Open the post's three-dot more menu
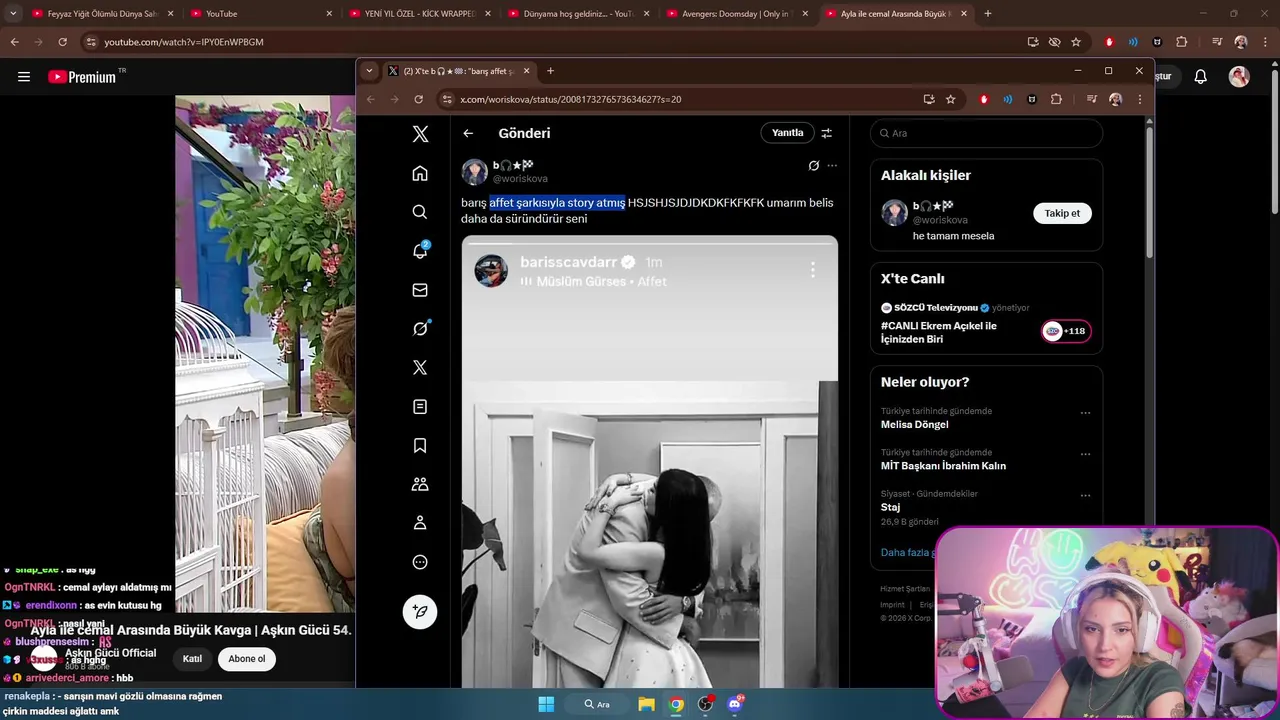The image size is (1280, 720). pyautogui.click(x=832, y=166)
